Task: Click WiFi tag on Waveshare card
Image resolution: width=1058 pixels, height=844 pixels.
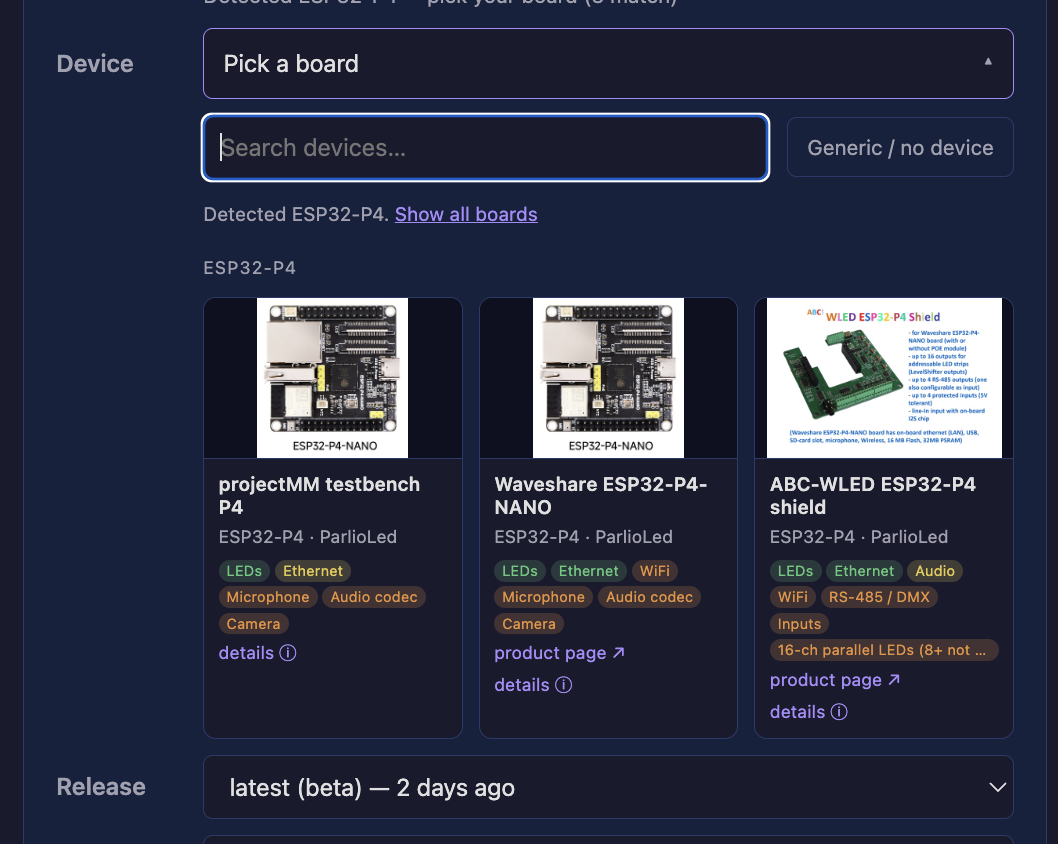Action: click(655, 571)
